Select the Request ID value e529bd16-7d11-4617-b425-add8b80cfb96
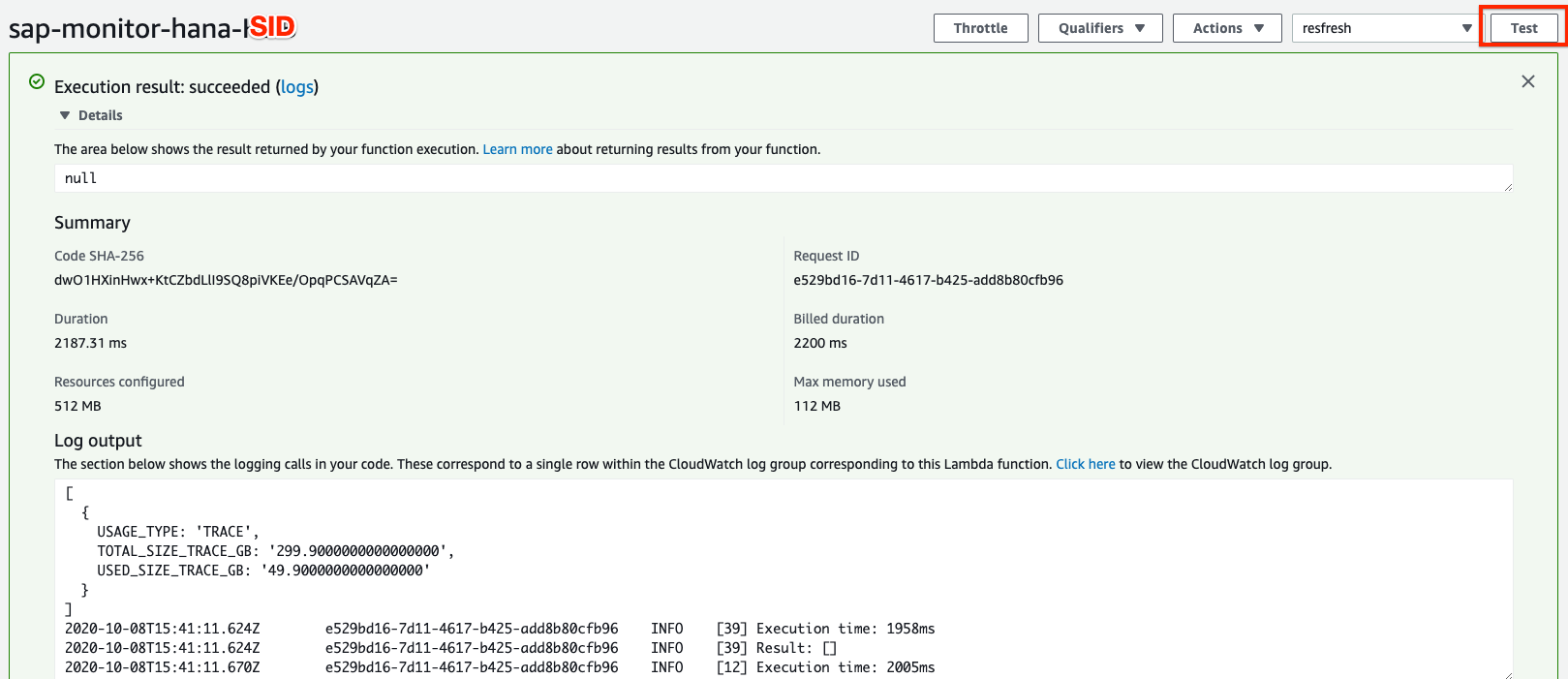The height and width of the screenshot is (679, 1568). (928, 280)
